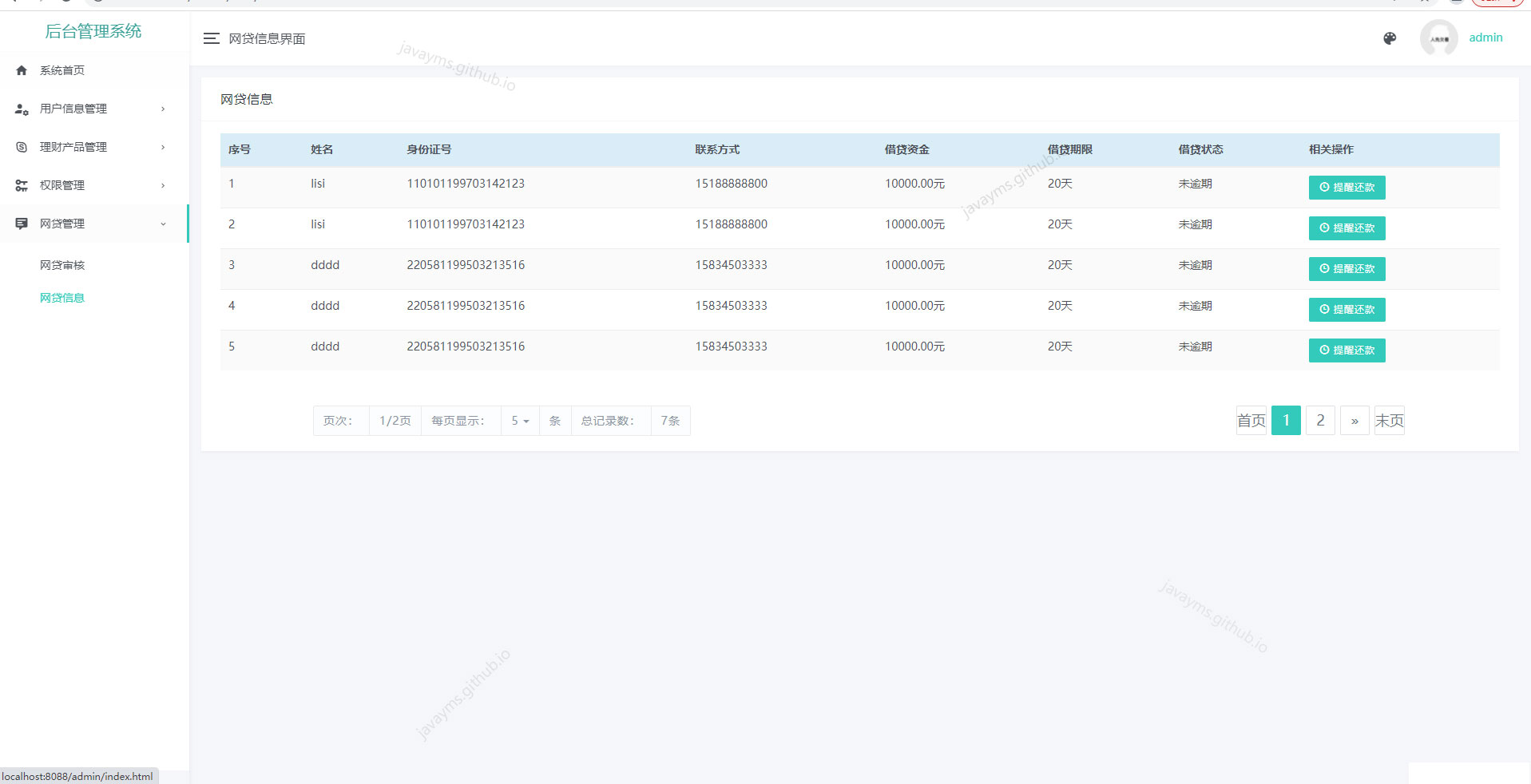Image resolution: width=1531 pixels, height=784 pixels.
Task: Select the 网贷信息 menu item
Action: pyautogui.click(x=62, y=298)
